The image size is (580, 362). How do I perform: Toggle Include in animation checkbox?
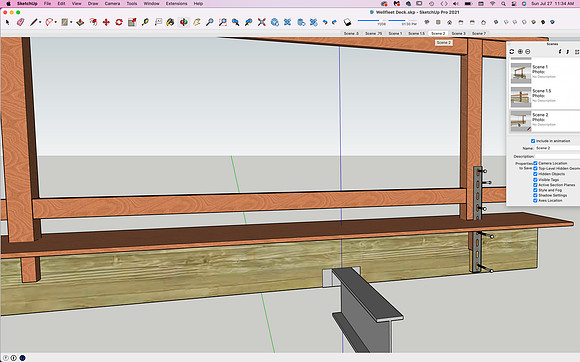coord(533,141)
